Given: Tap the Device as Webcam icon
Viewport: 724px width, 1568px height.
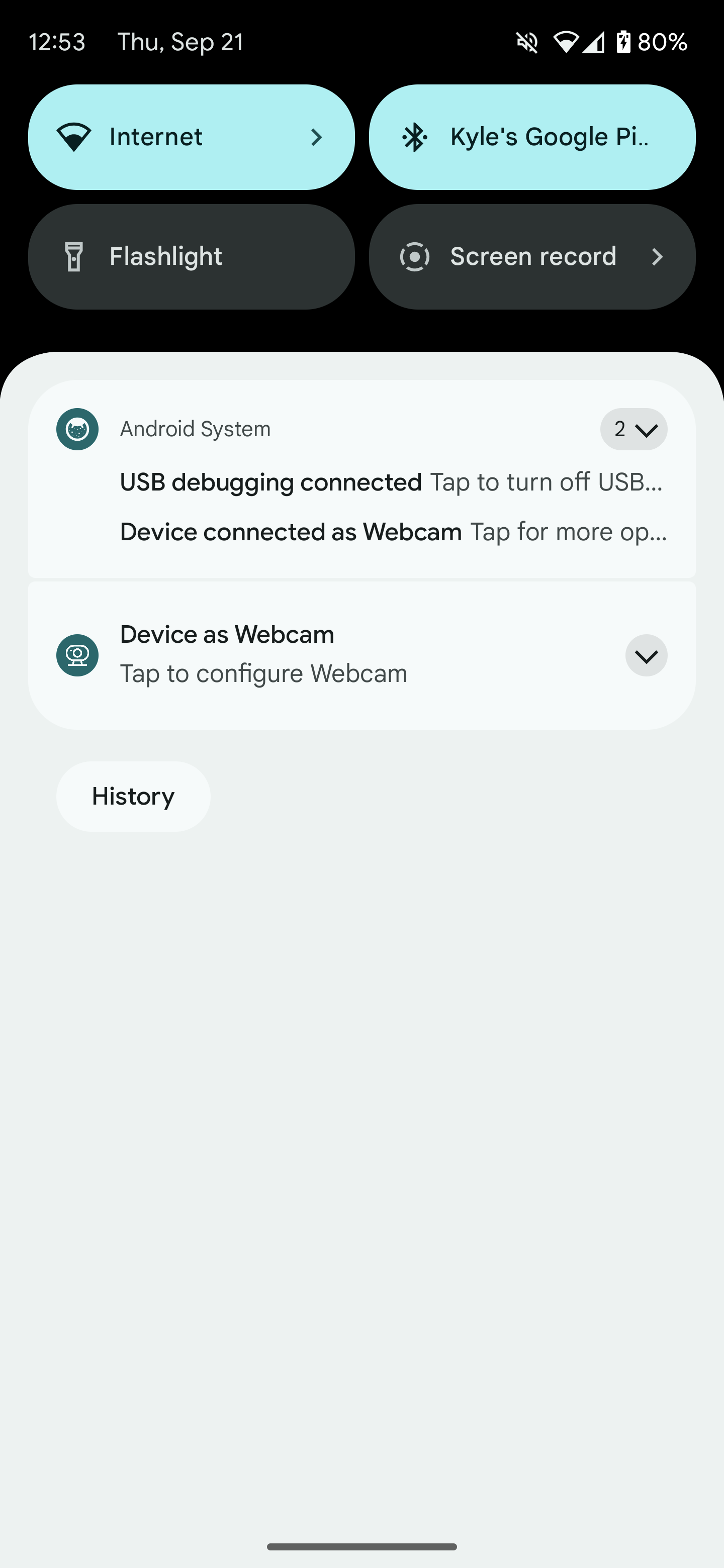Looking at the screenshot, I should pos(77,655).
